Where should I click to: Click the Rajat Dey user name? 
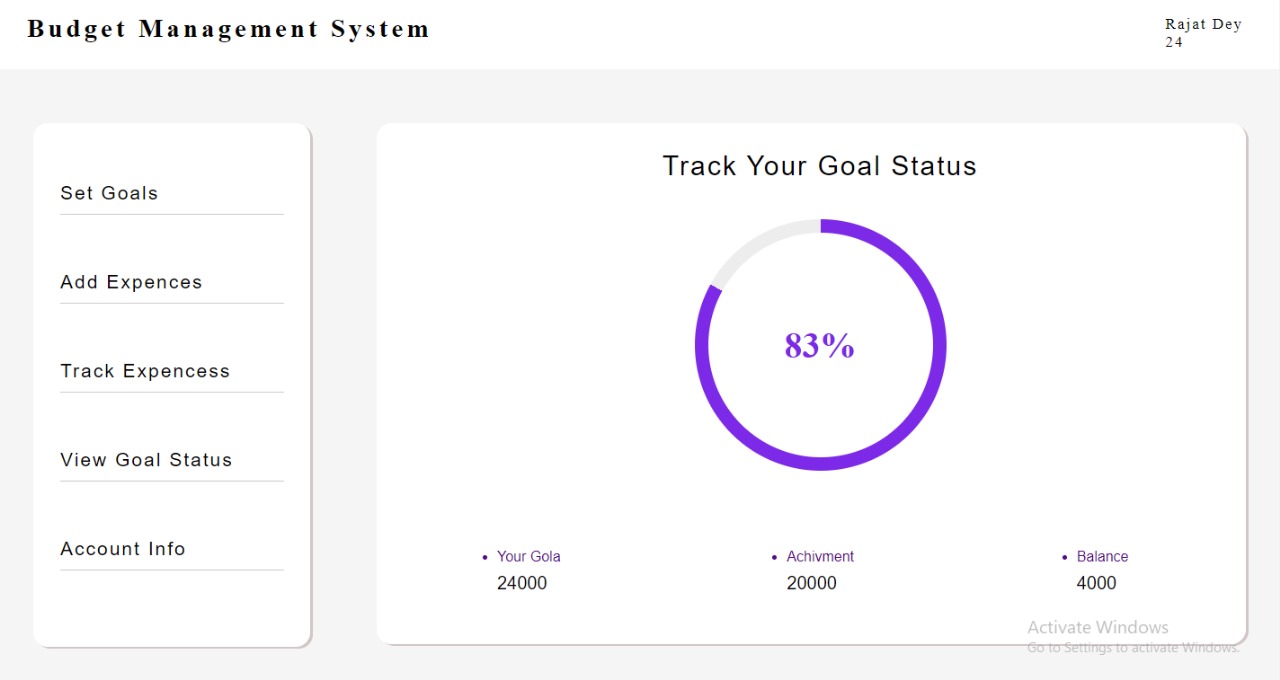click(1203, 24)
